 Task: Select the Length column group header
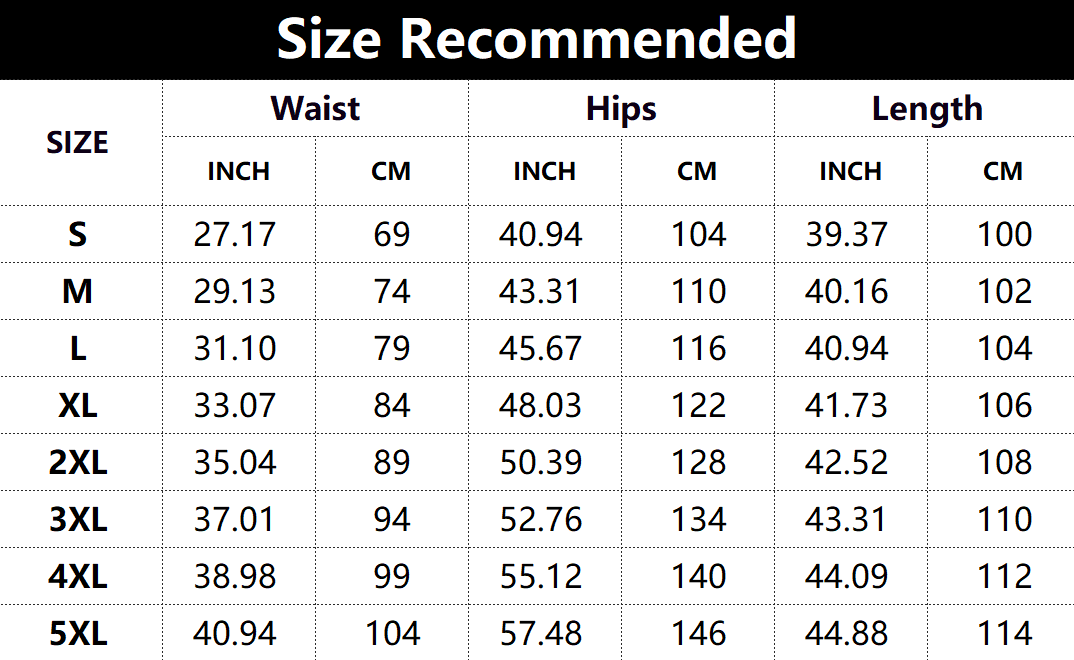click(x=927, y=108)
